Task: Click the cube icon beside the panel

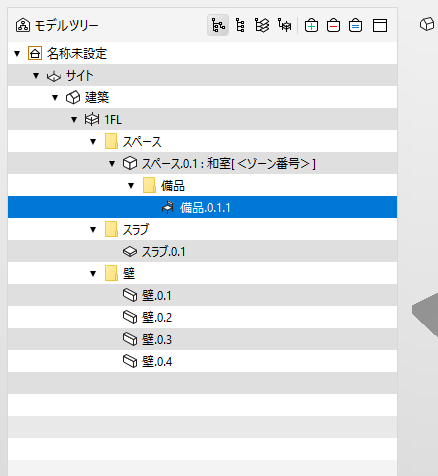Action: coord(427,24)
